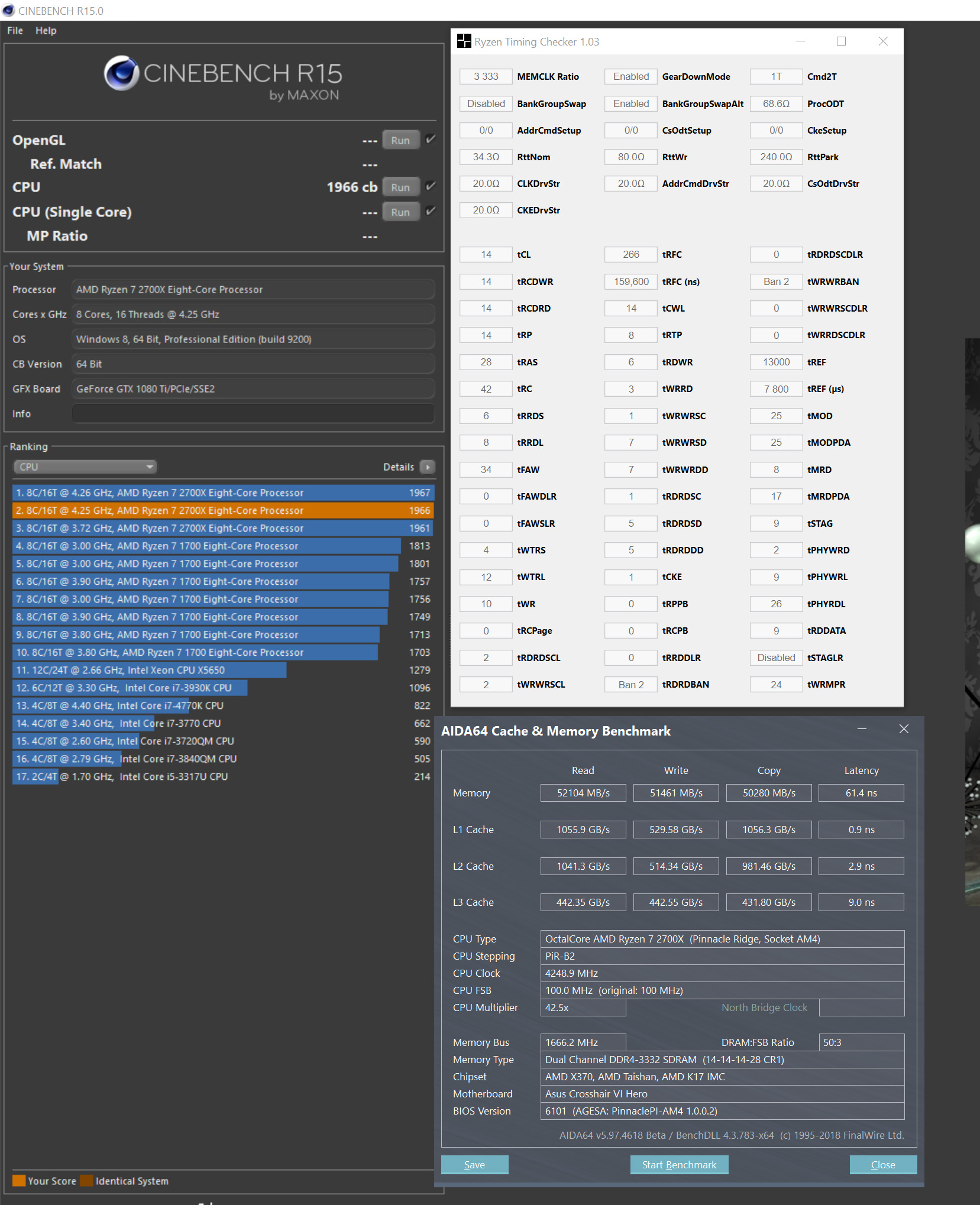Click the empty North Bridge Clock field

pyautogui.click(x=861, y=1008)
